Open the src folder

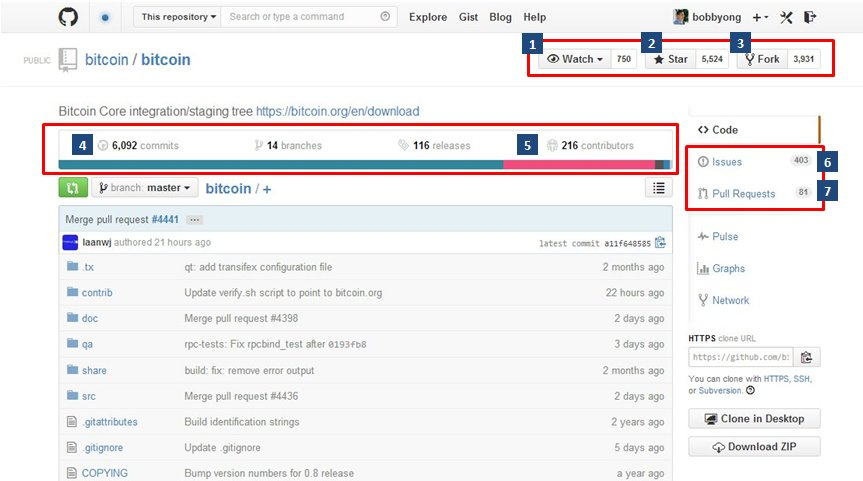[89, 396]
